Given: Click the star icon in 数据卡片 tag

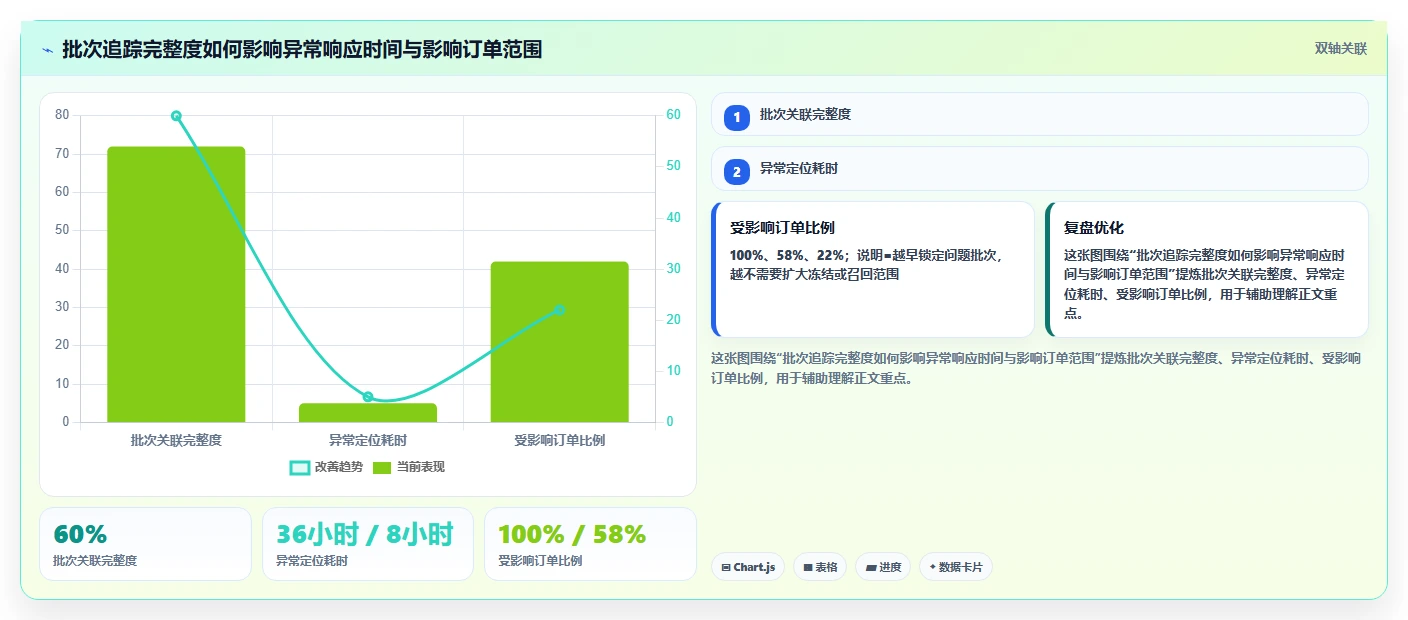Looking at the screenshot, I should [x=932, y=567].
